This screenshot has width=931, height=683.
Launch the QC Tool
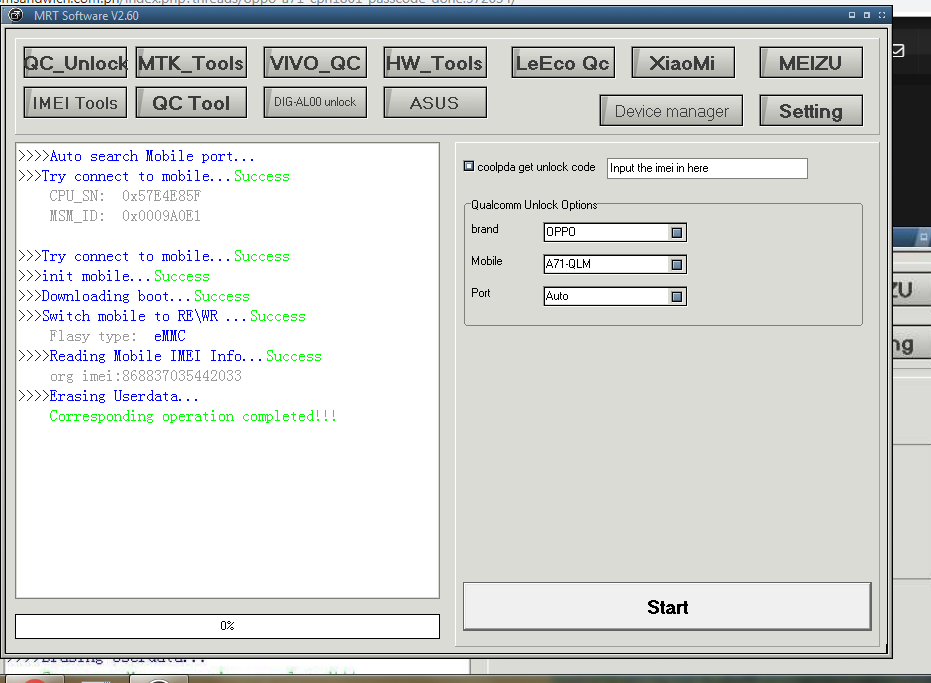[191, 103]
